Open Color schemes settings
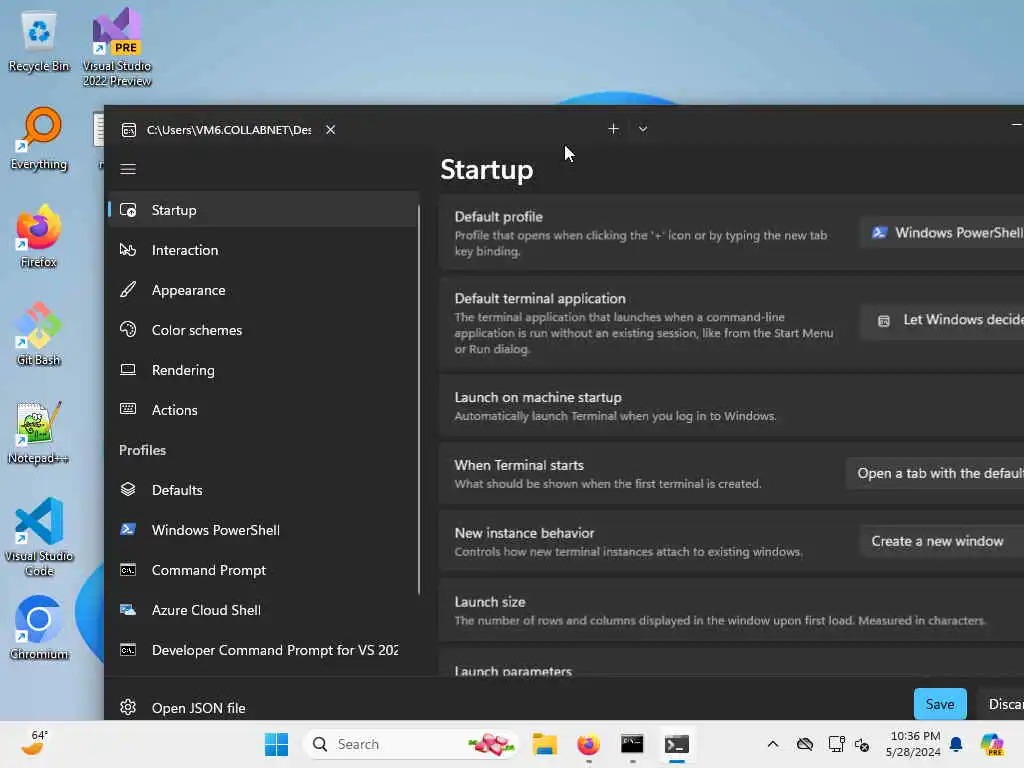Viewport: 1024px width, 768px height. tap(263, 330)
